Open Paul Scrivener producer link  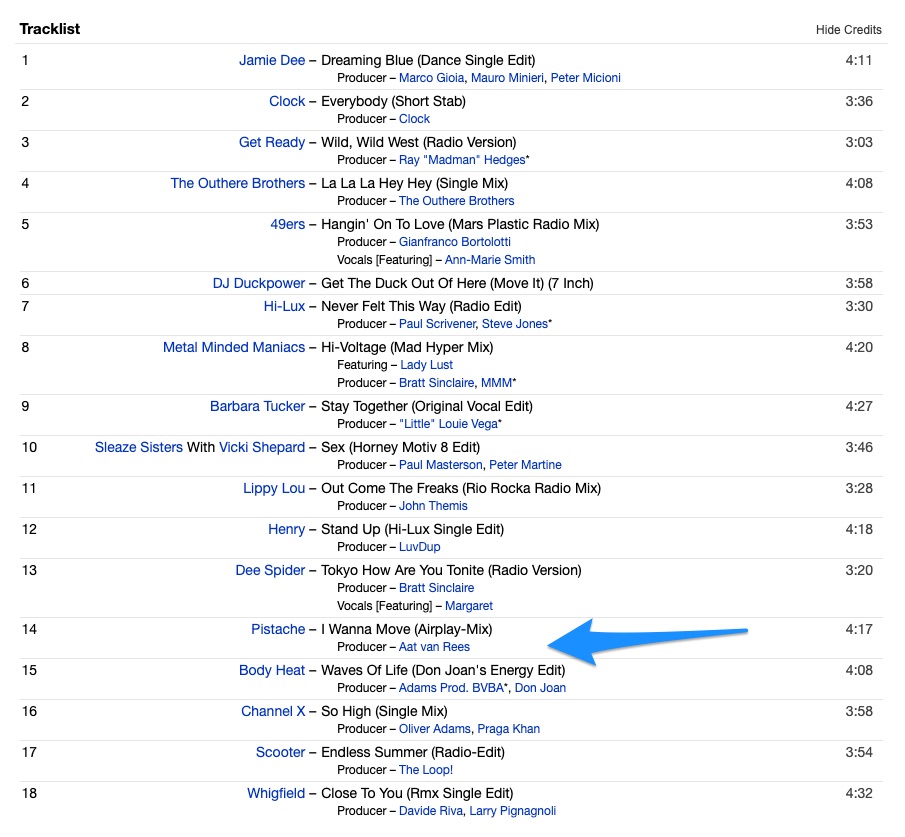click(x=437, y=324)
